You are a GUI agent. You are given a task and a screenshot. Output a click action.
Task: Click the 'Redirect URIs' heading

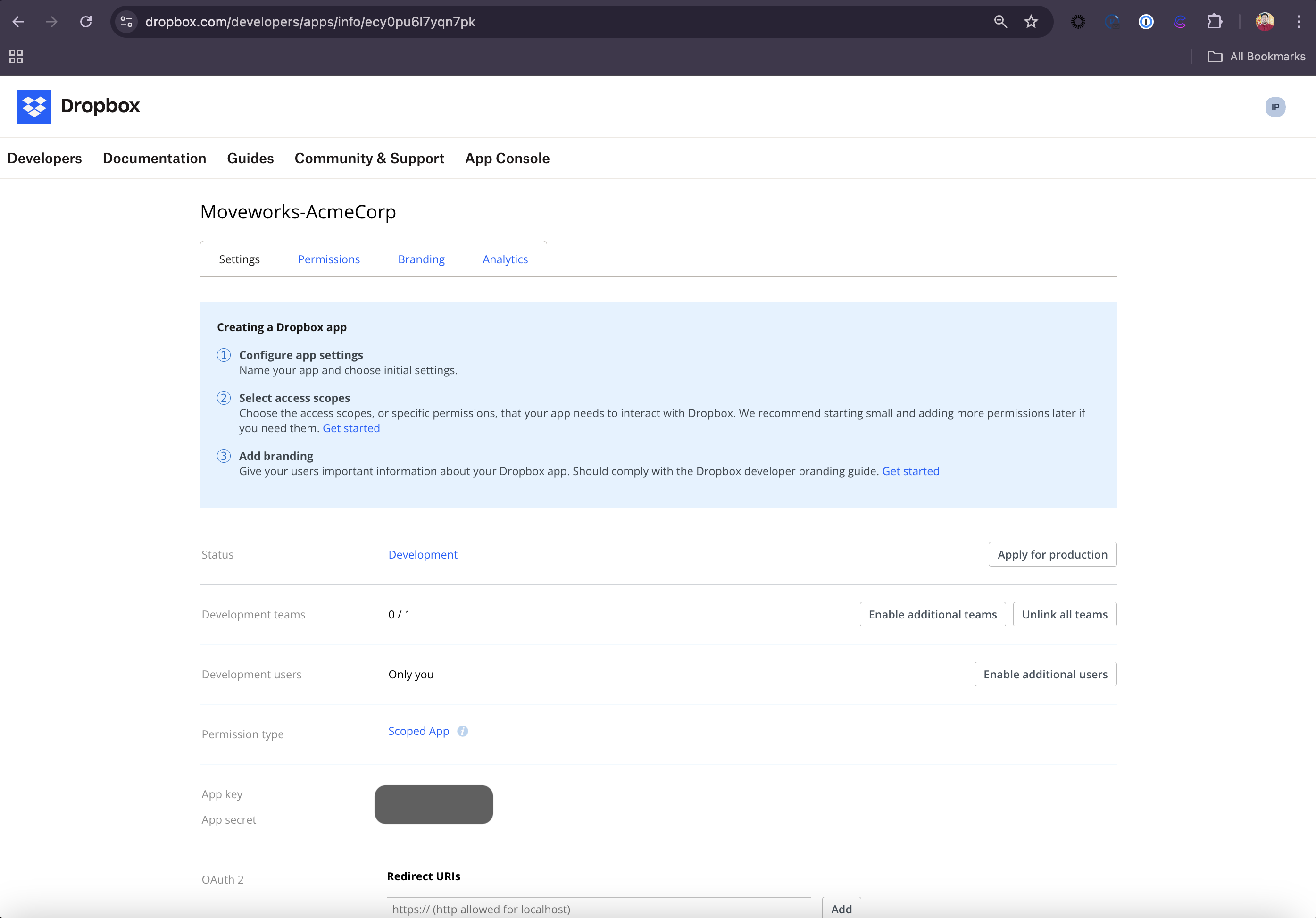[424, 876]
